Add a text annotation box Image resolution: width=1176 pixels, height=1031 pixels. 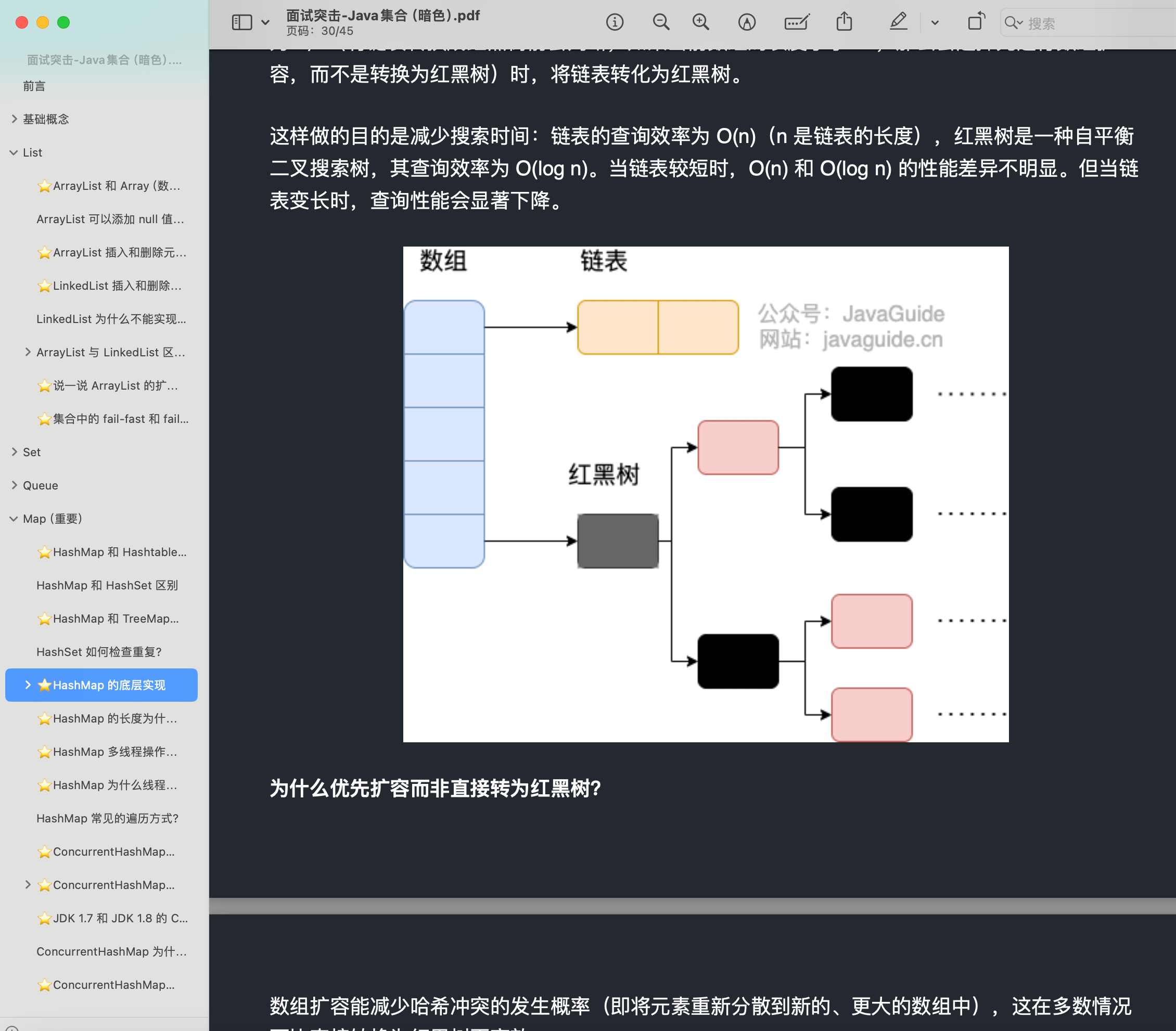pos(796,22)
